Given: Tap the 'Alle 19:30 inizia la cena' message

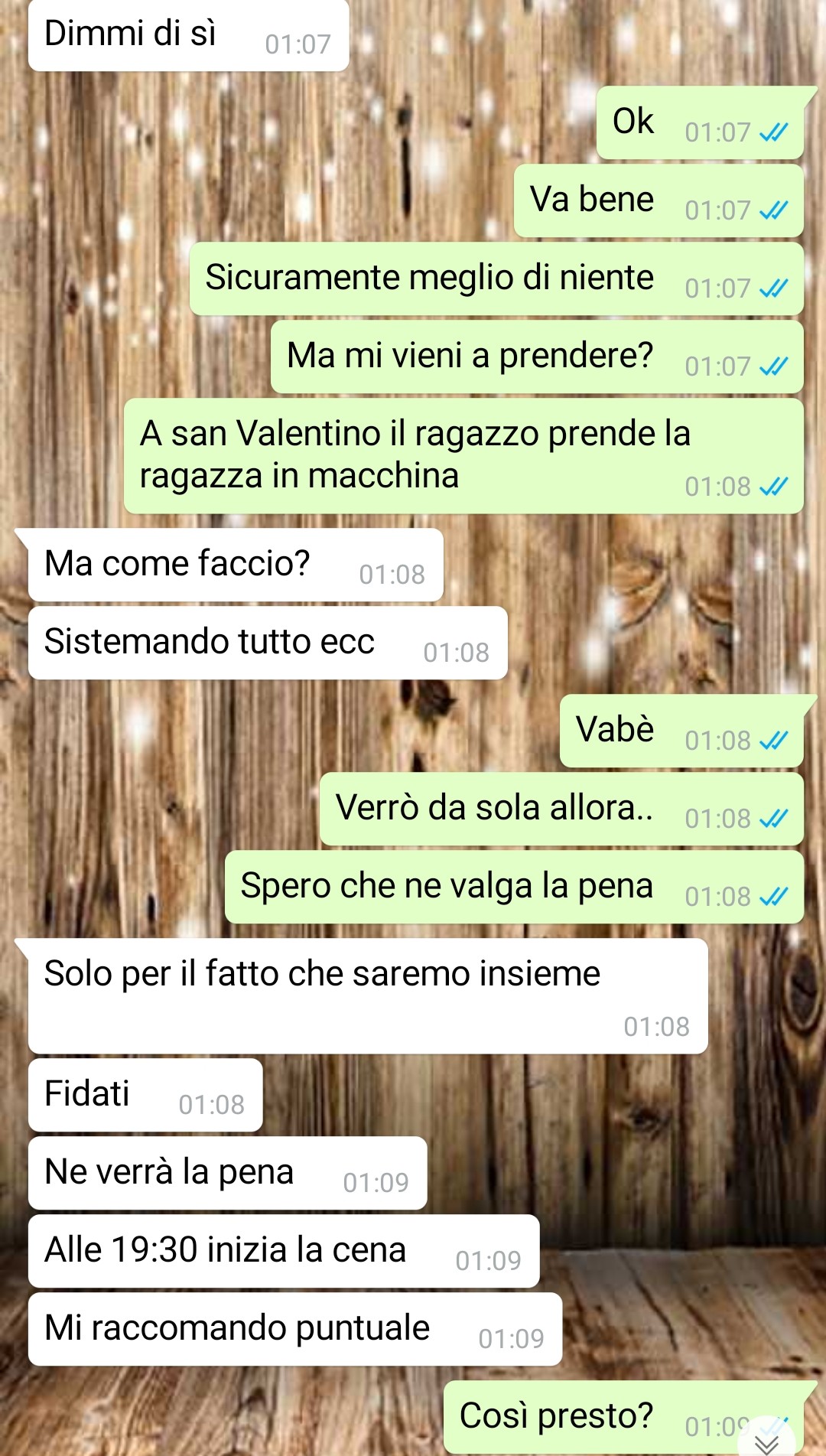Looking at the screenshot, I should click(284, 1251).
